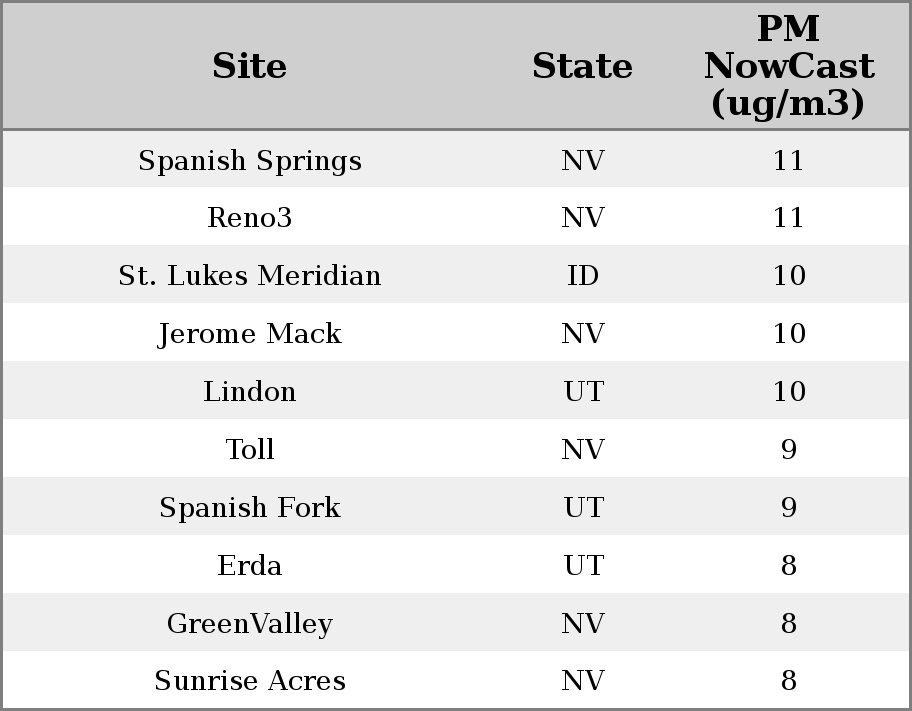The image size is (912, 711).
Task: Click the Site column header
Action: (x=250, y=66)
